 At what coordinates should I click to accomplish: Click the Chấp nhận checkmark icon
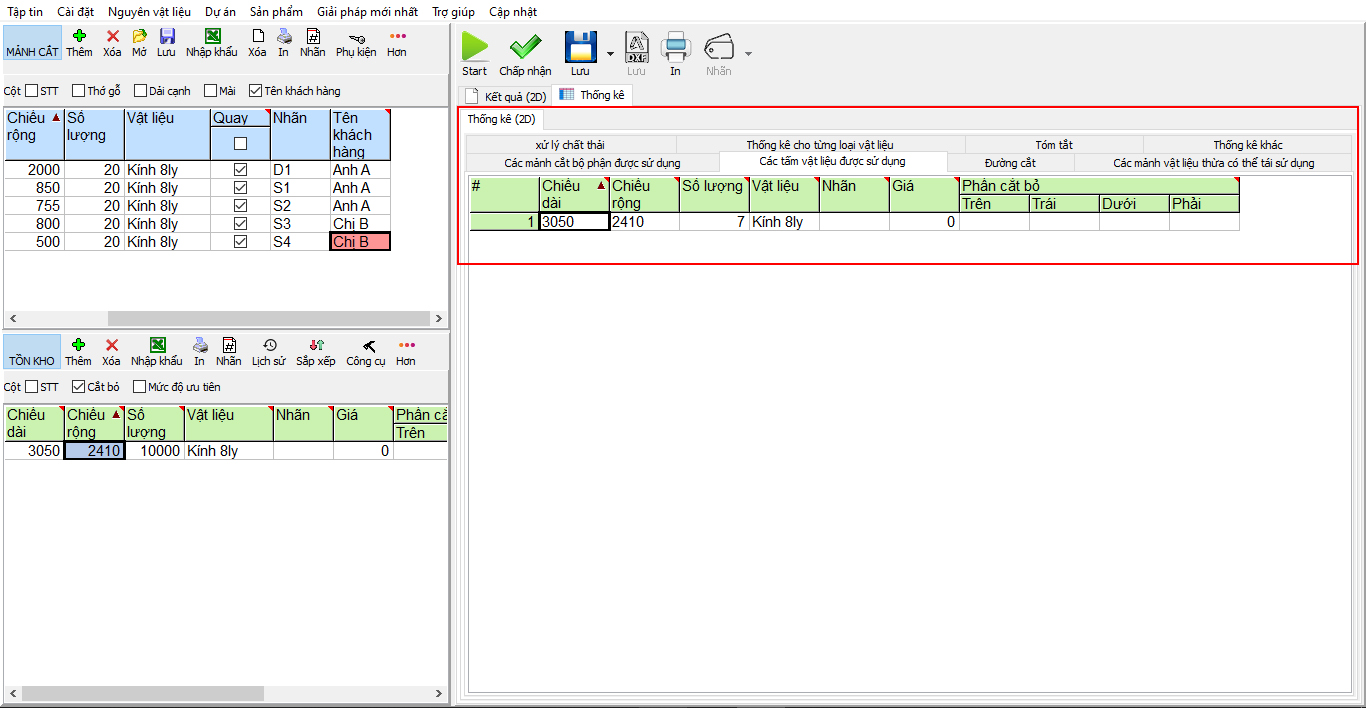click(x=525, y=47)
